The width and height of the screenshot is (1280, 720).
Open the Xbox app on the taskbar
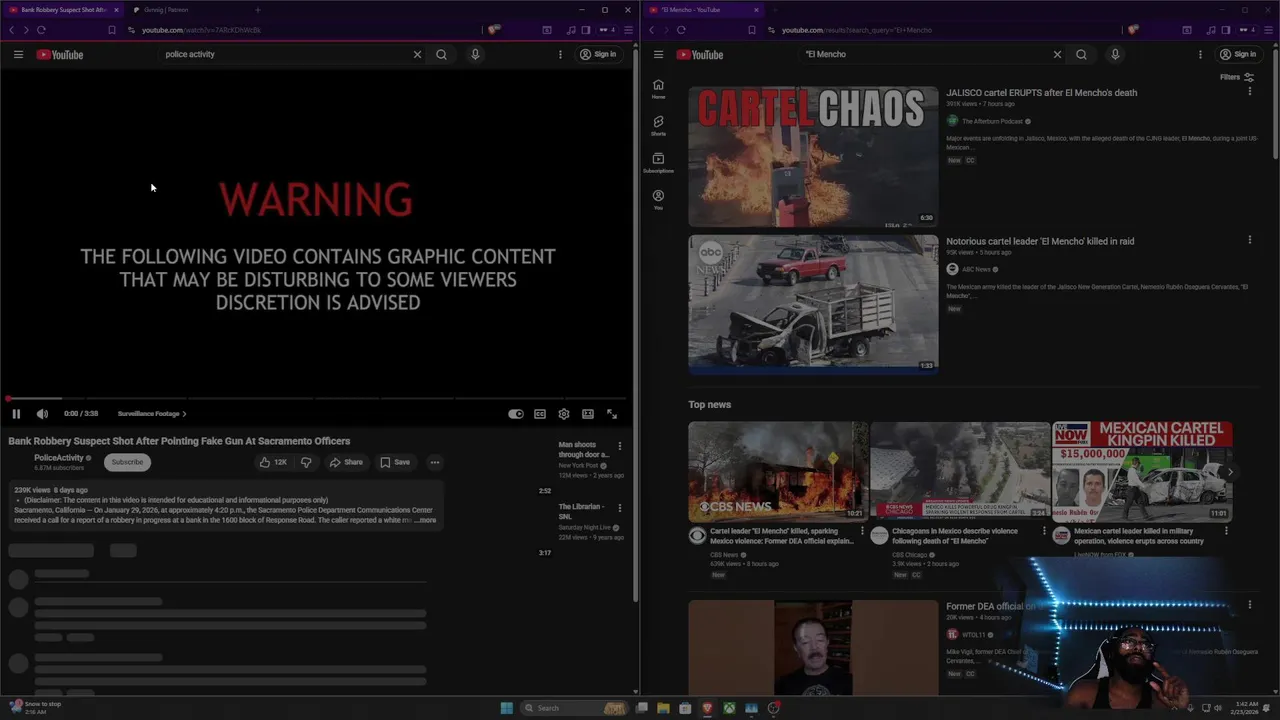coord(729,708)
